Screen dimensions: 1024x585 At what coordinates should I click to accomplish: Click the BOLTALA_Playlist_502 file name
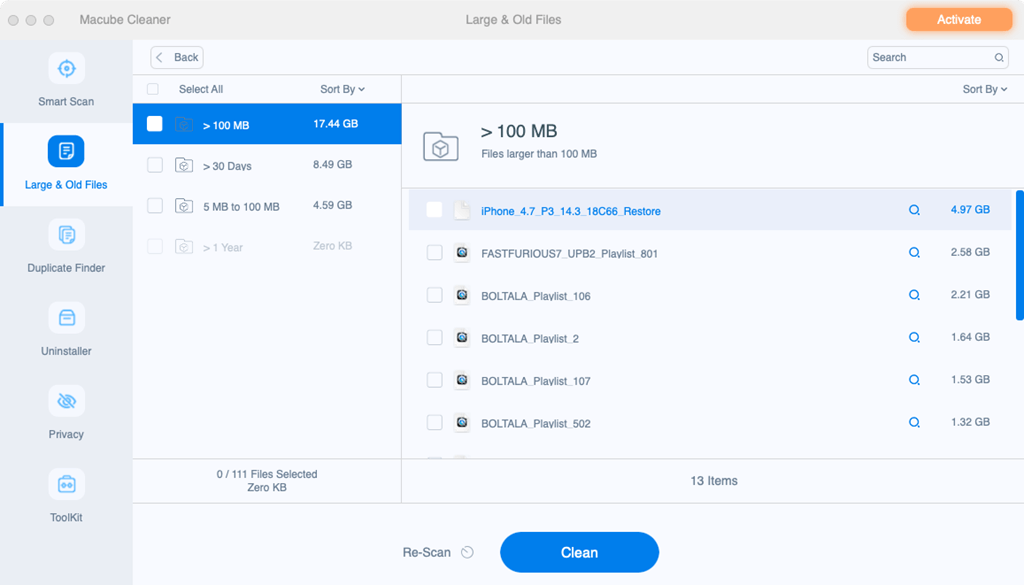tap(536, 423)
